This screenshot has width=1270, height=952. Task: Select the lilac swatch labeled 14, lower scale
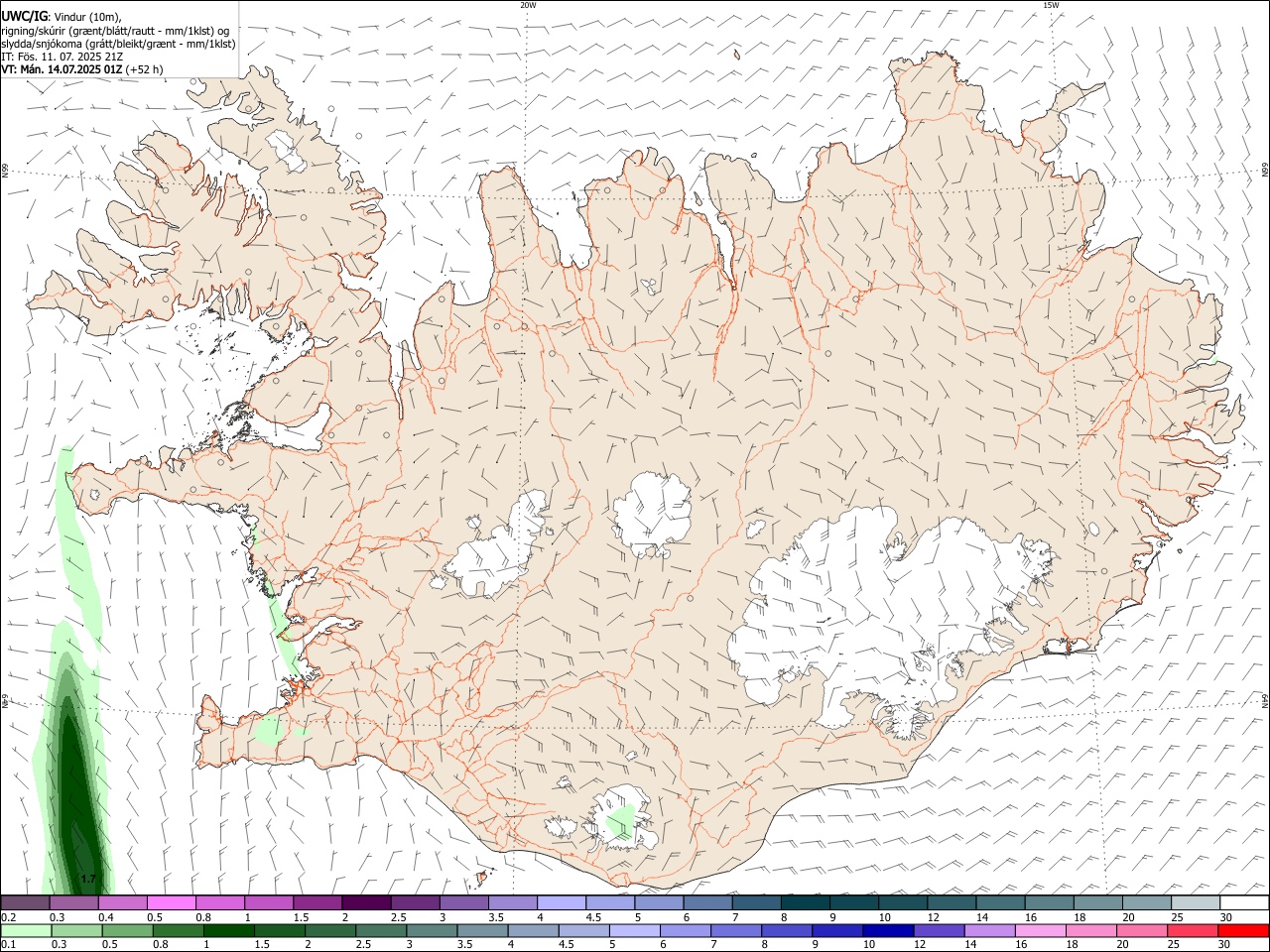(989, 931)
